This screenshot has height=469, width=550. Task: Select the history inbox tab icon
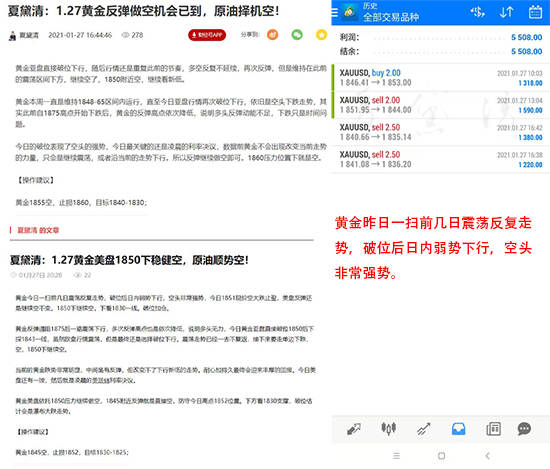coord(458,429)
